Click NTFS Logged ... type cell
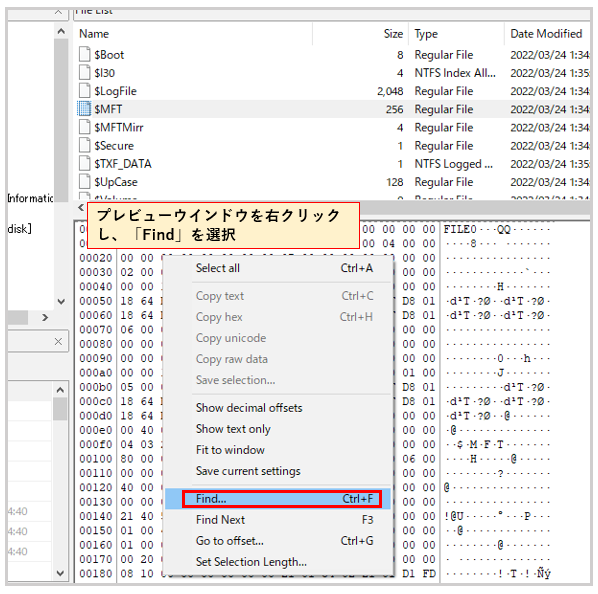Screen dimensions: 598x594 click(453, 164)
